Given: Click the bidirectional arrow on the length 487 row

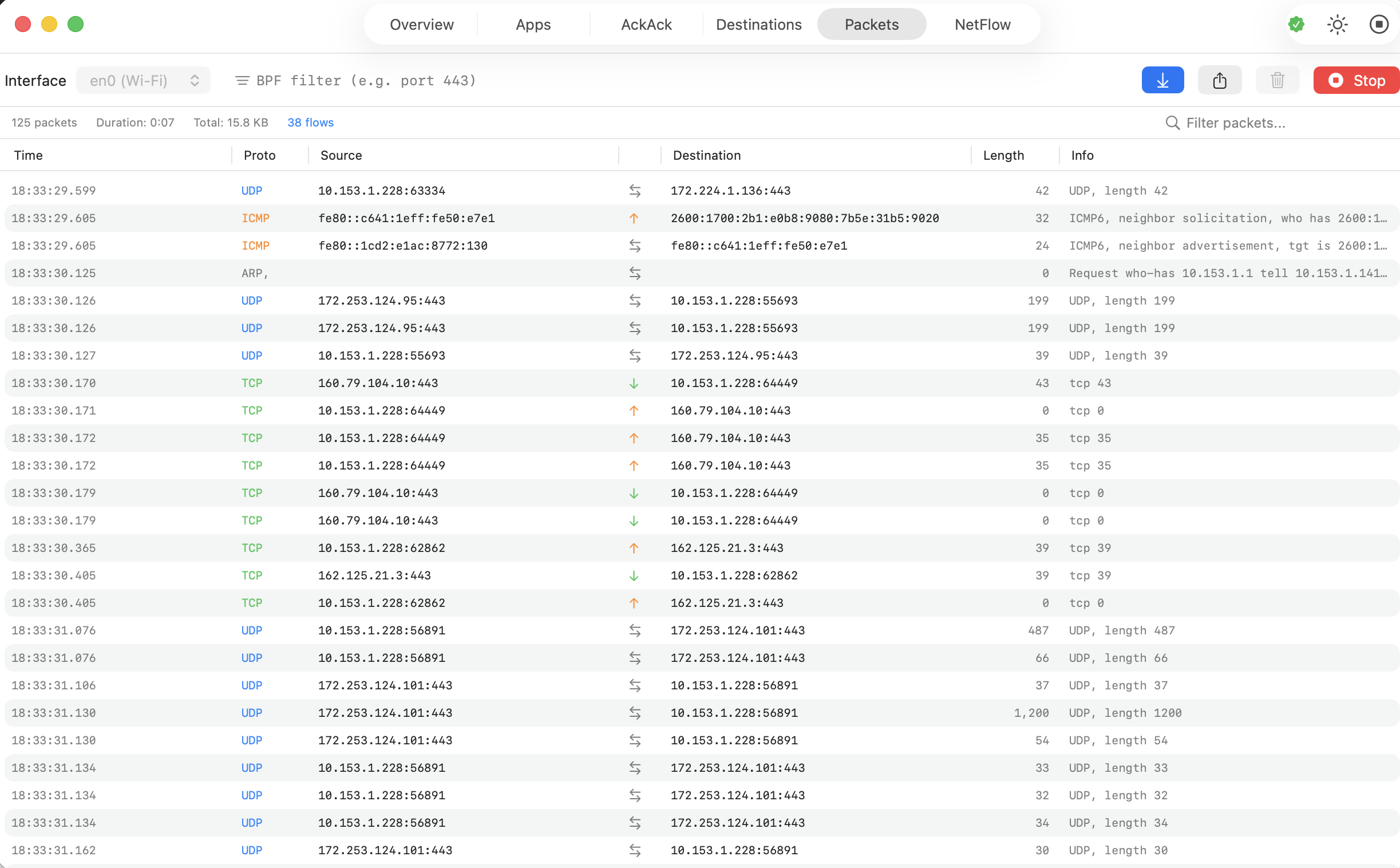Looking at the screenshot, I should (635, 630).
